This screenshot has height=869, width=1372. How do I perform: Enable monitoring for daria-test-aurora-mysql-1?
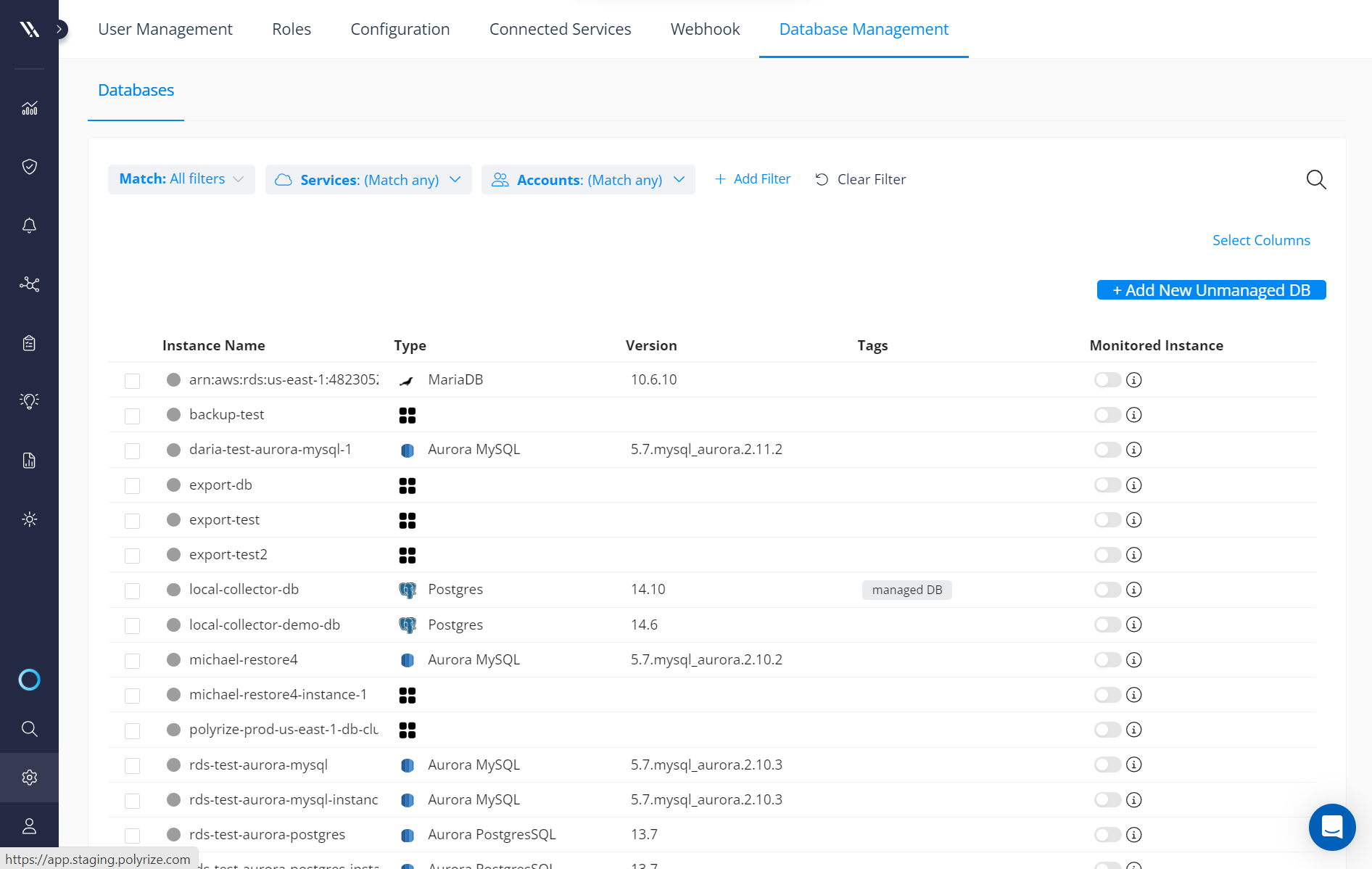point(1107,450)
